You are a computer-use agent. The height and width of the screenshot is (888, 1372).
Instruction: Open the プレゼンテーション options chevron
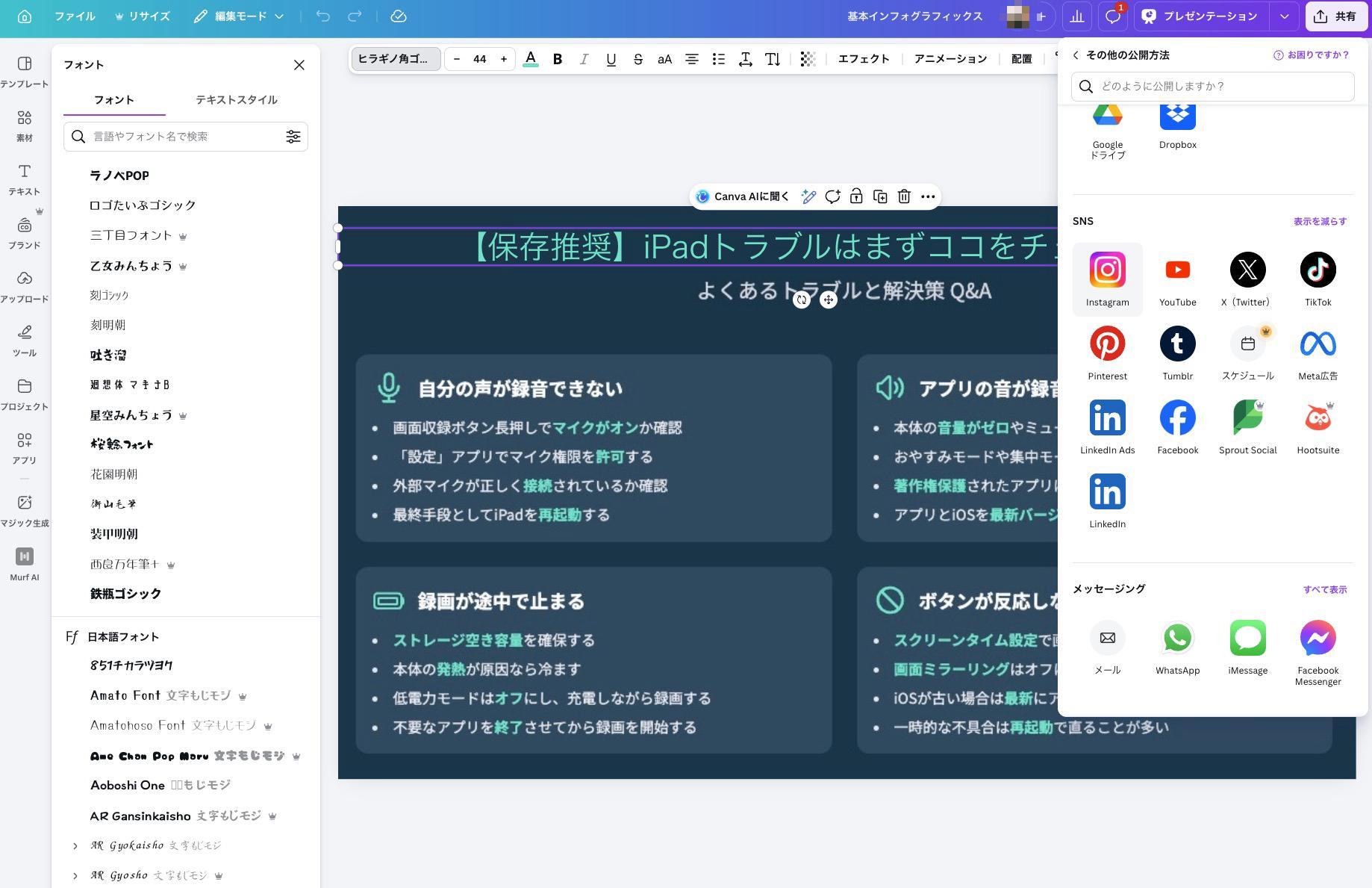(1285, 16)
